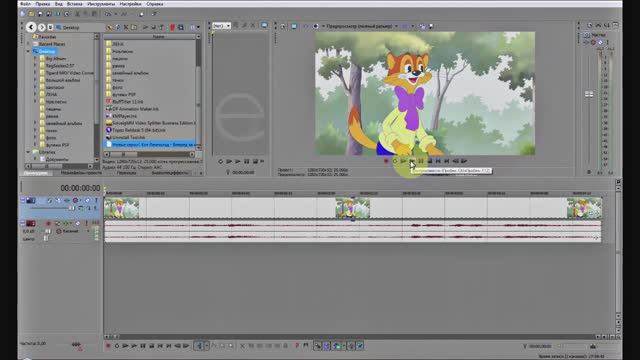The image size is (640, 360).
Task: Click the middle cat clip thumbnail on the video track
Action: pyautogui.click(x=353, y=208)
